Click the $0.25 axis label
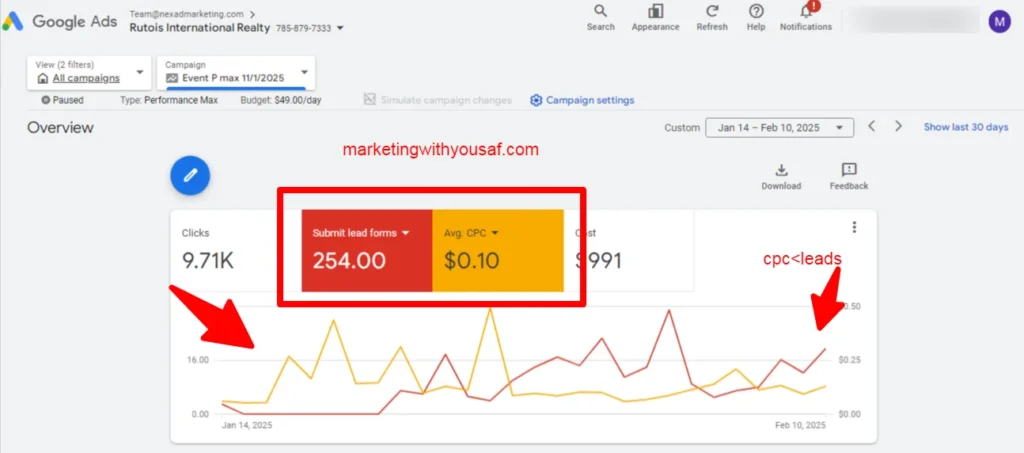Screen dimensions: 1024x453 pyautogui.click(x=849, y=360)
